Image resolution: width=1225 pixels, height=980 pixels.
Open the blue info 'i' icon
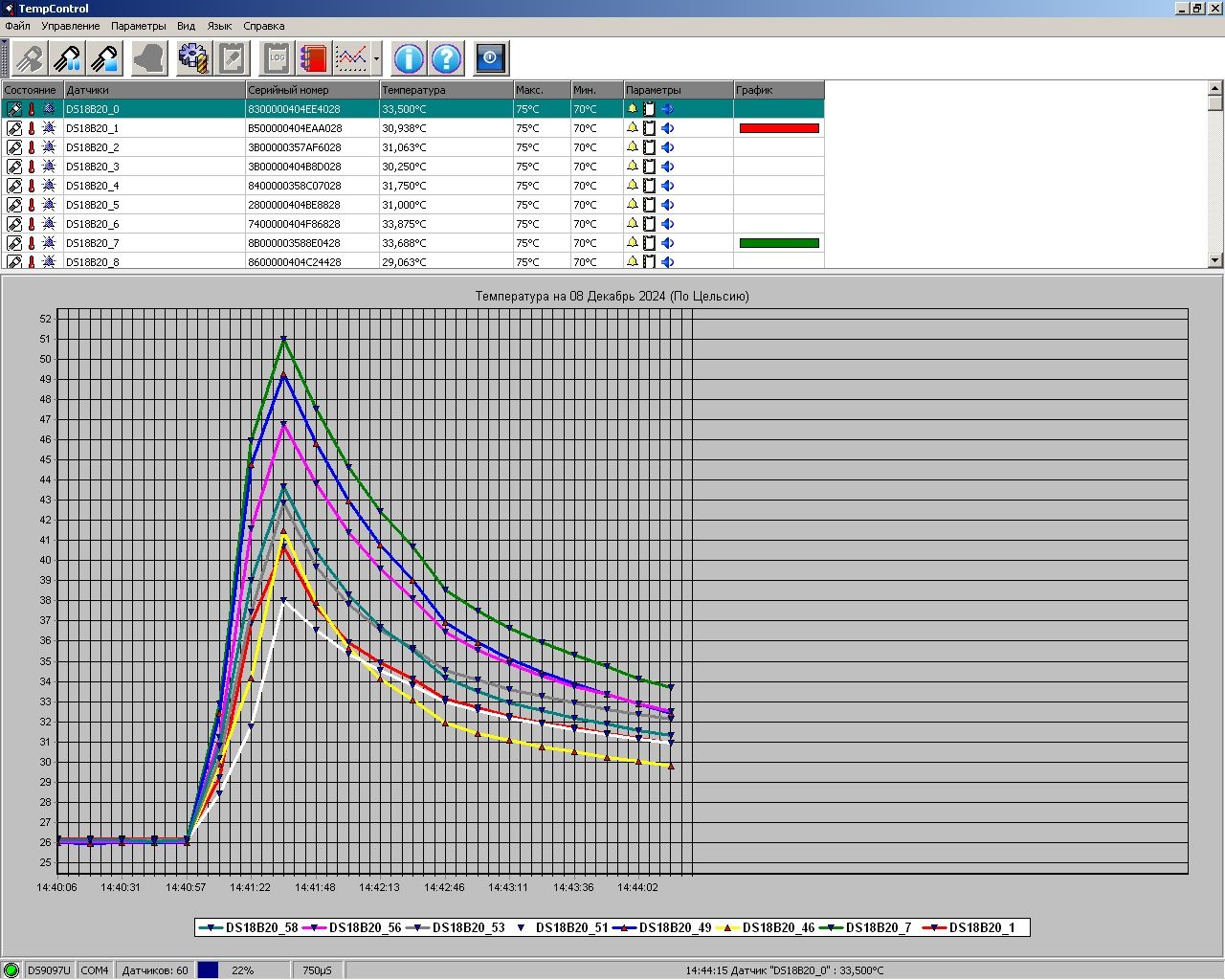coord(409,58)
